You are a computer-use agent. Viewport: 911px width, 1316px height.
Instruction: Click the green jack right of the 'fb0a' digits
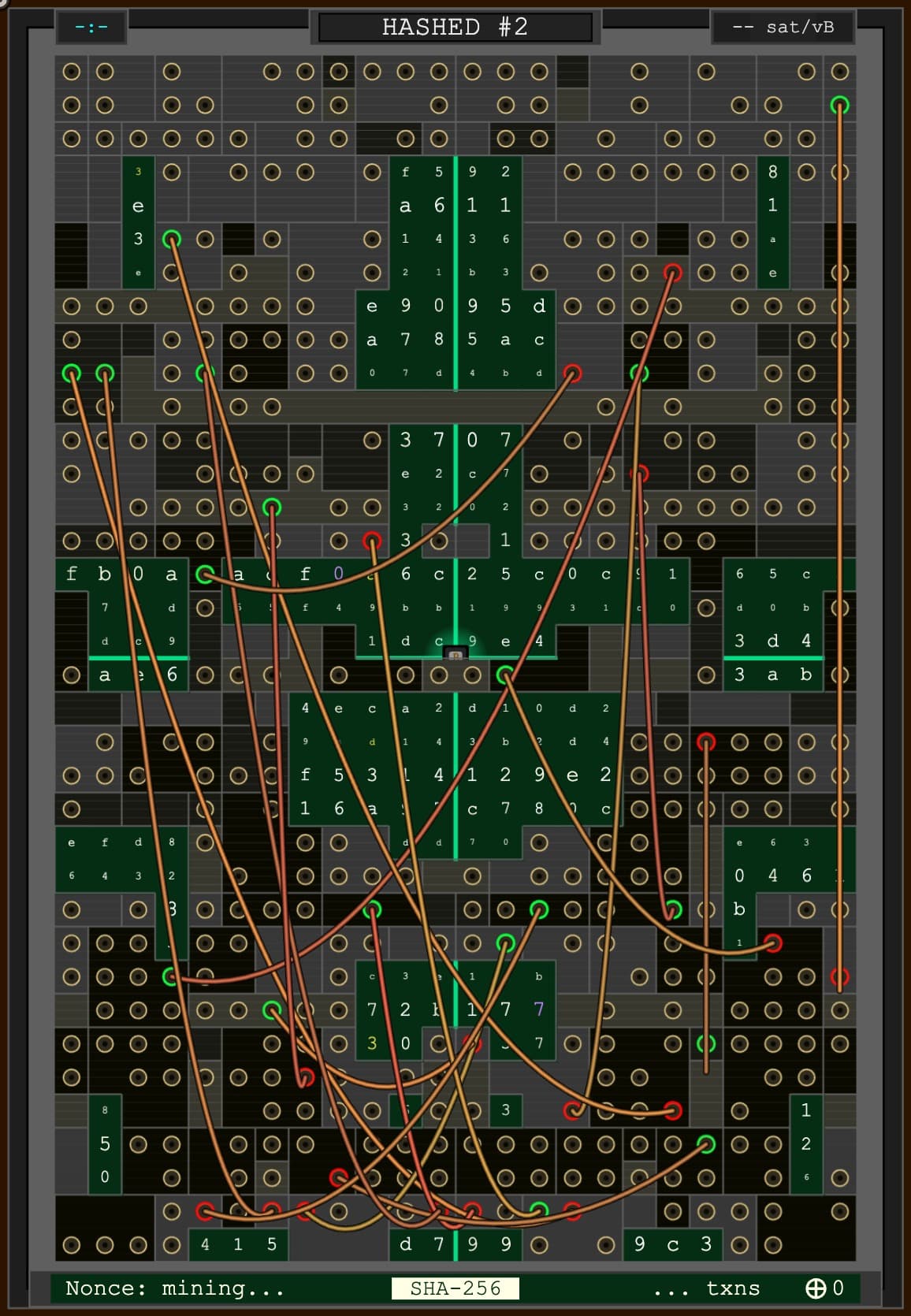(x=205, y=574)
